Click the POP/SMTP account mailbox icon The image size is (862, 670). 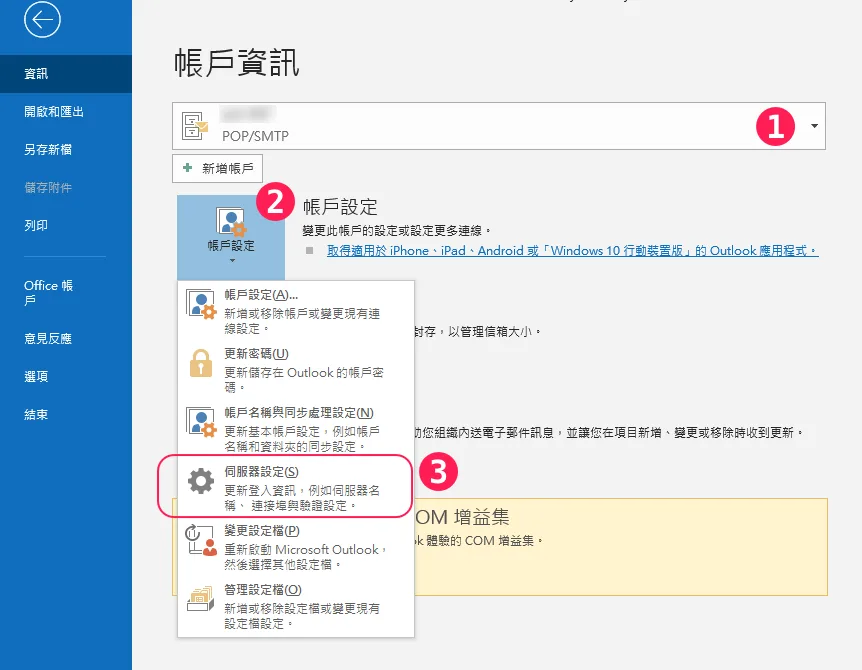pyautogui.click(x=194, y=126)
